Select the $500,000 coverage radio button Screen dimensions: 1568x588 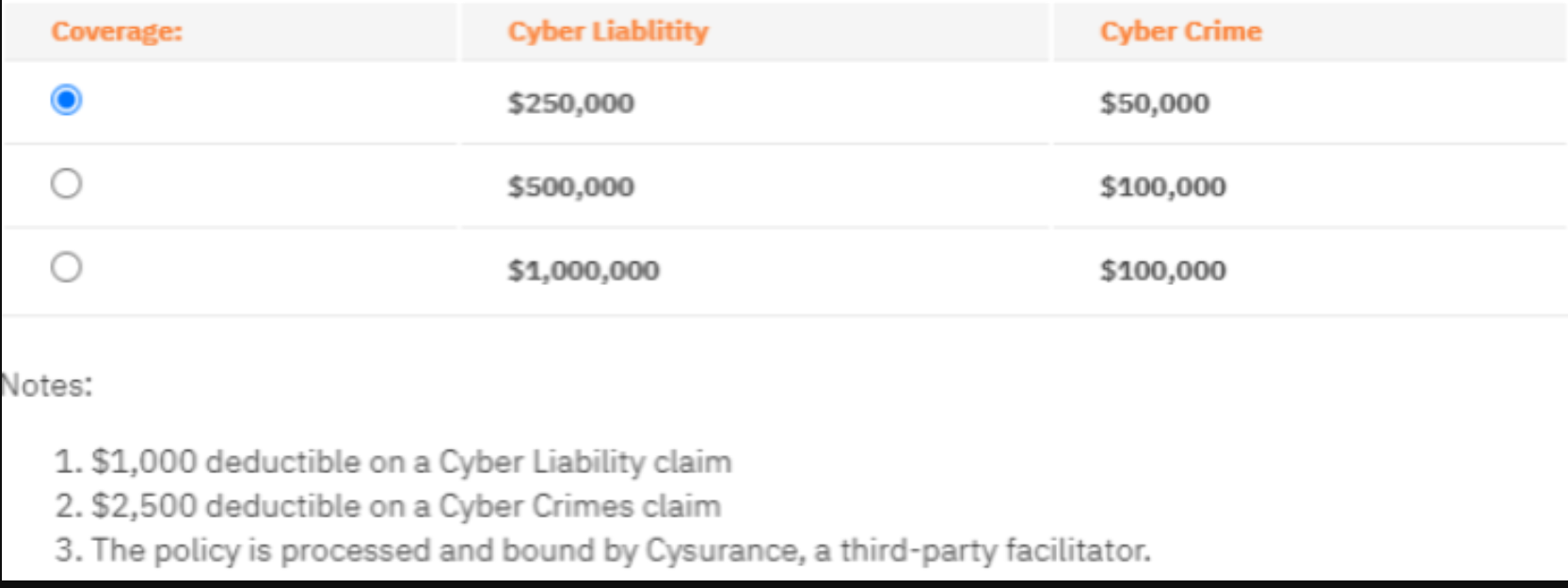pos(66,183)
